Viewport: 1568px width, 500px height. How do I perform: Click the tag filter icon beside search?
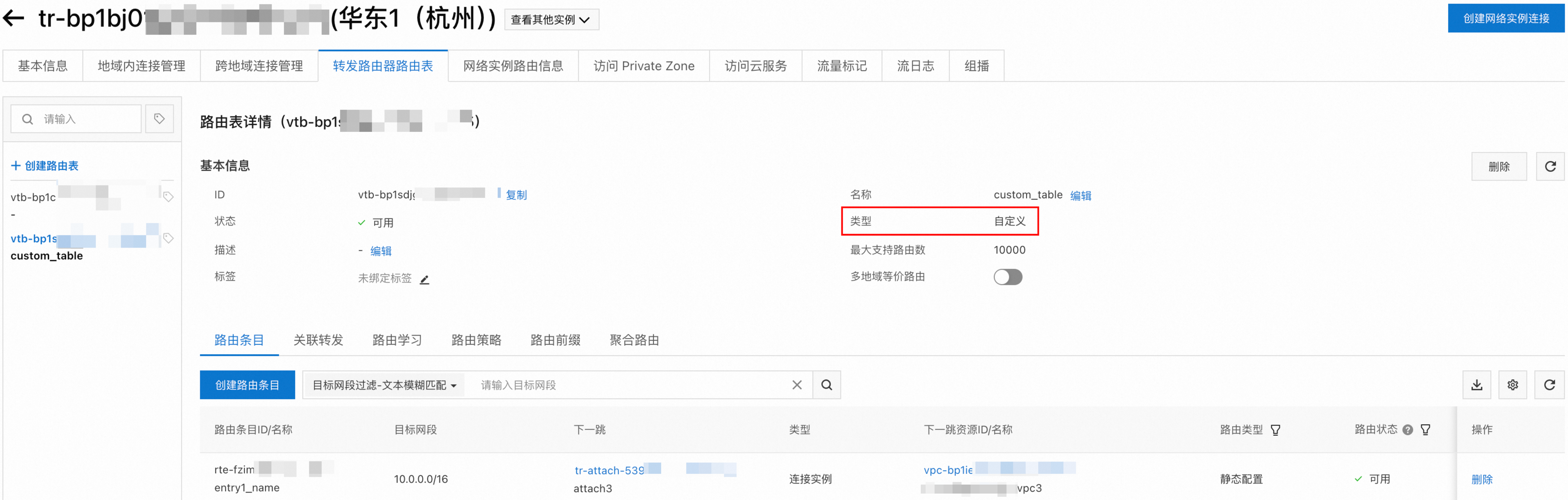click(x=160, y=119)
